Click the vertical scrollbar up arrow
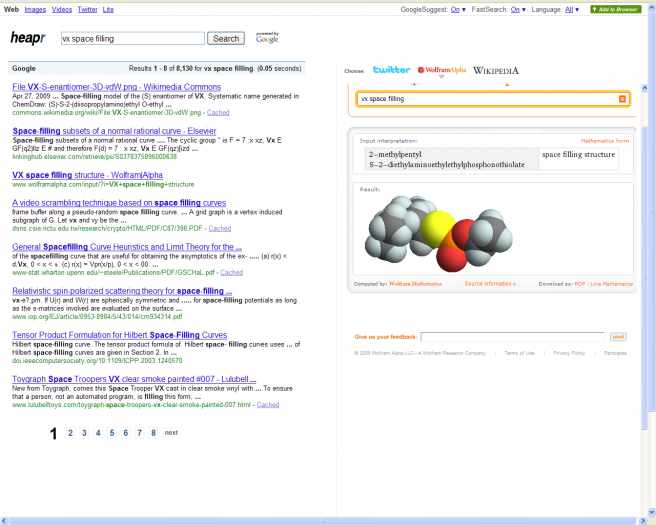The height and width of the screenshot is (525, 656). point(652,8)
